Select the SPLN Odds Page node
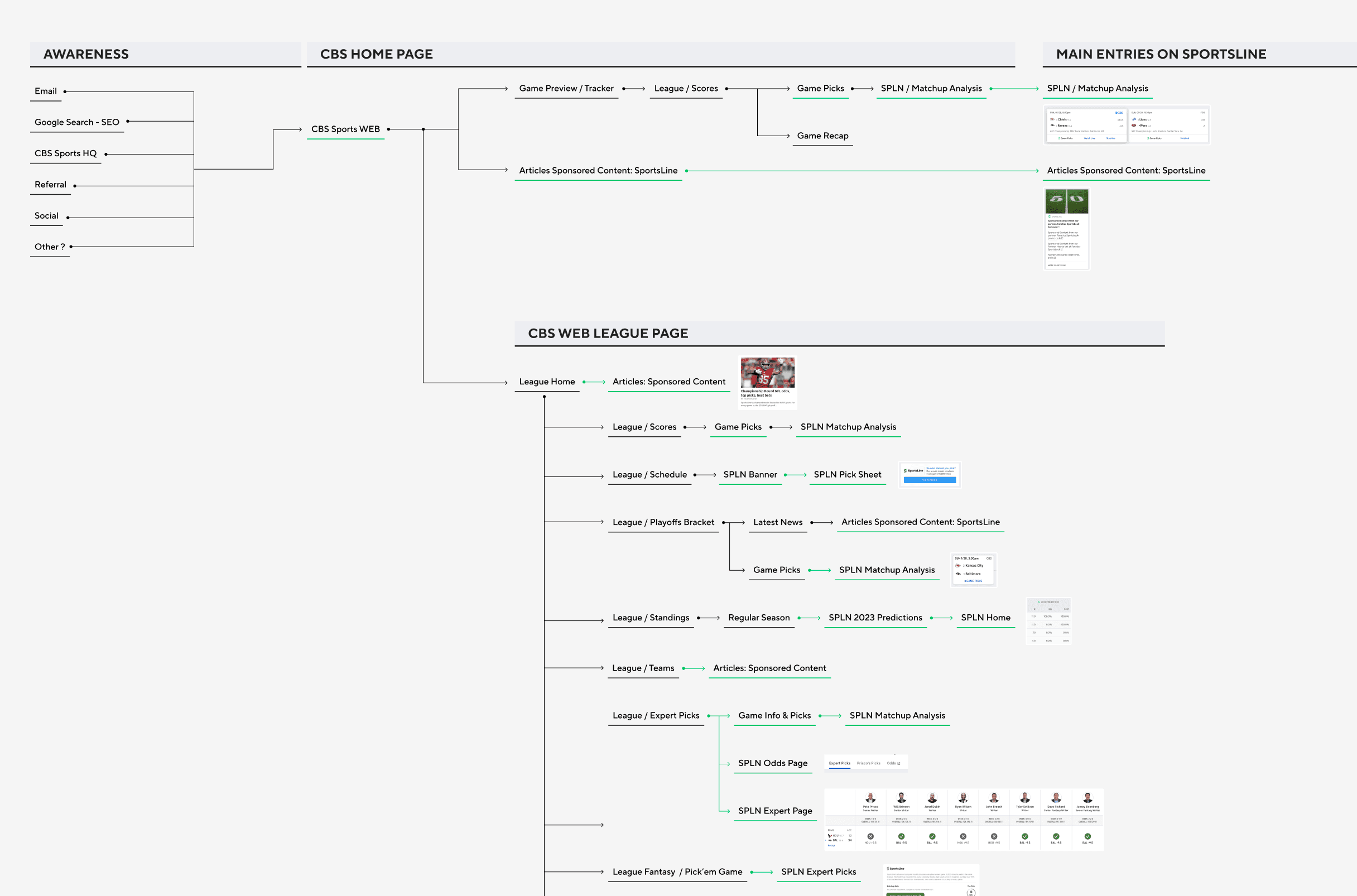Screen dimensions: 1357x896 (772, 764)
